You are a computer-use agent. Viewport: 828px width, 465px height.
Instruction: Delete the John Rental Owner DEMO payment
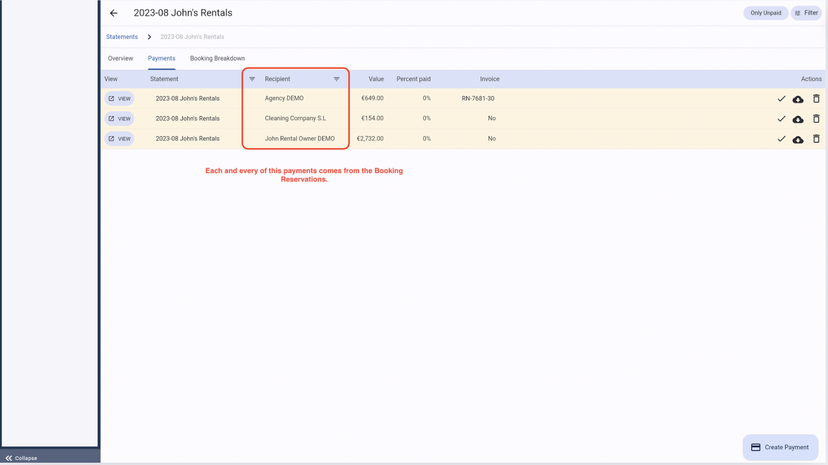[816, 139]
